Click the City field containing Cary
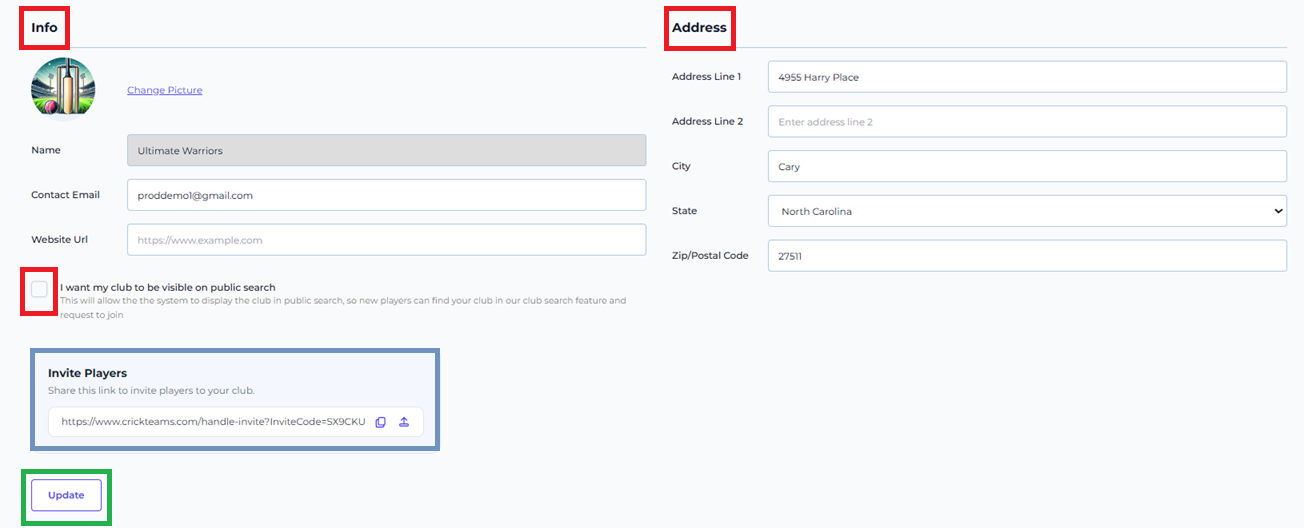This screenshot has height=528, width=1304. click(x=1027, y=166)
